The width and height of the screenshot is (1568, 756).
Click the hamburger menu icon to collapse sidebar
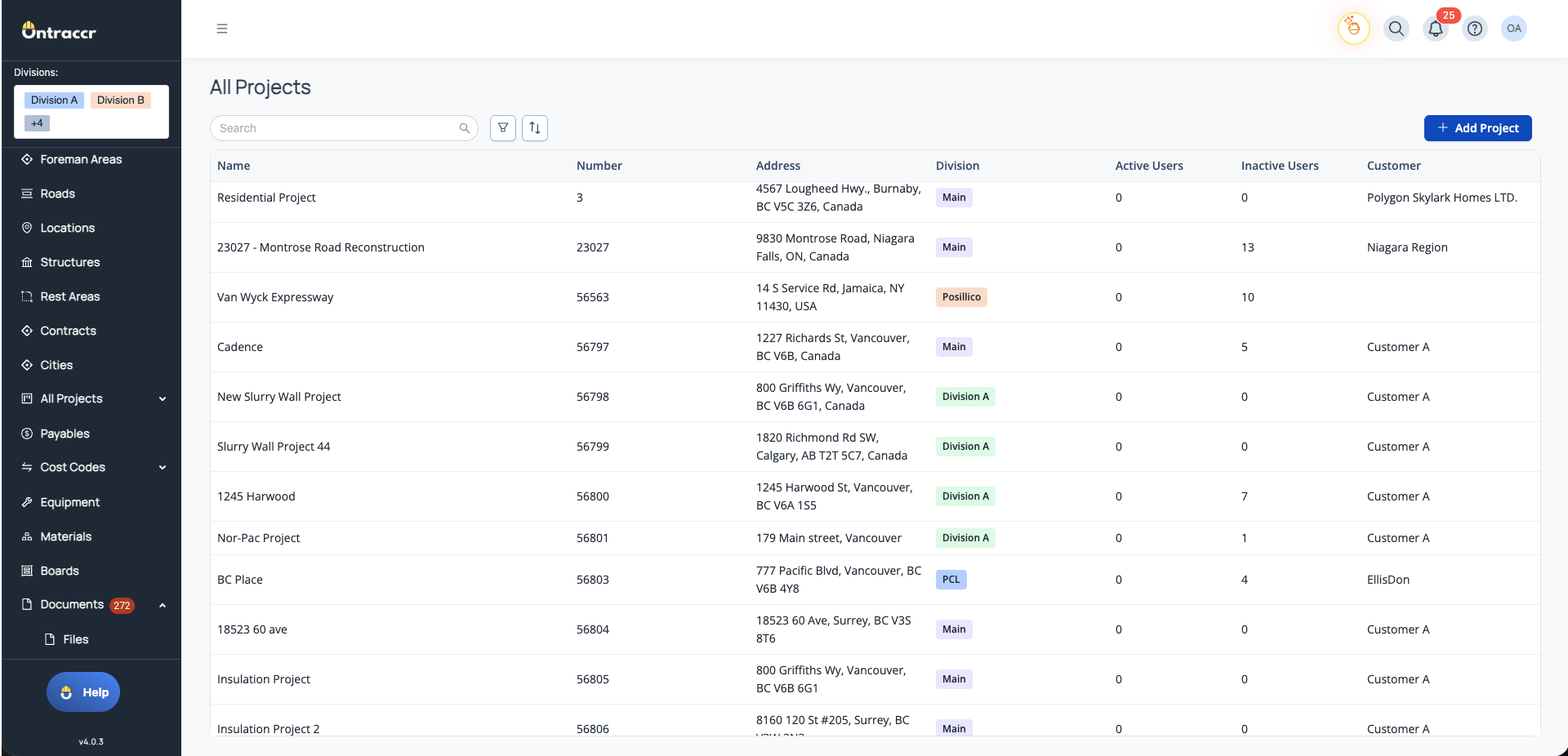tap(221, 29)
